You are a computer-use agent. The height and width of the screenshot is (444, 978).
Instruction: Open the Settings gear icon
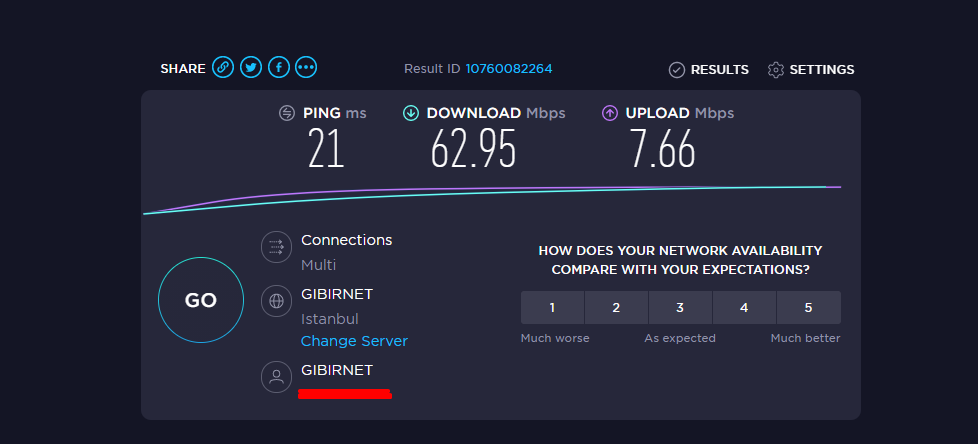(776, 70)
